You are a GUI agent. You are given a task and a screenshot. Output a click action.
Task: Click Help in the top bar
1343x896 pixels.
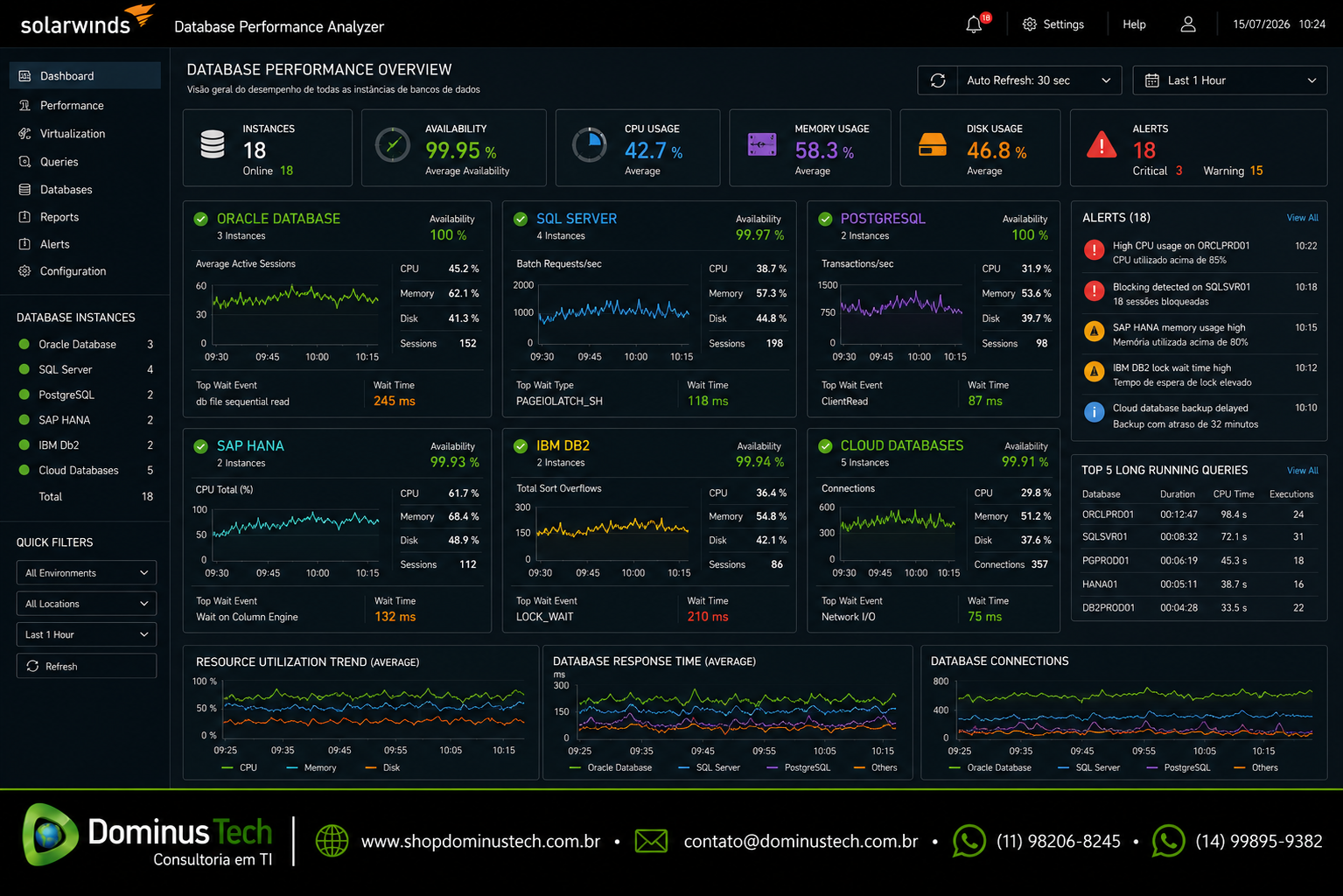pyautogui.click(x=1134, y=24)
